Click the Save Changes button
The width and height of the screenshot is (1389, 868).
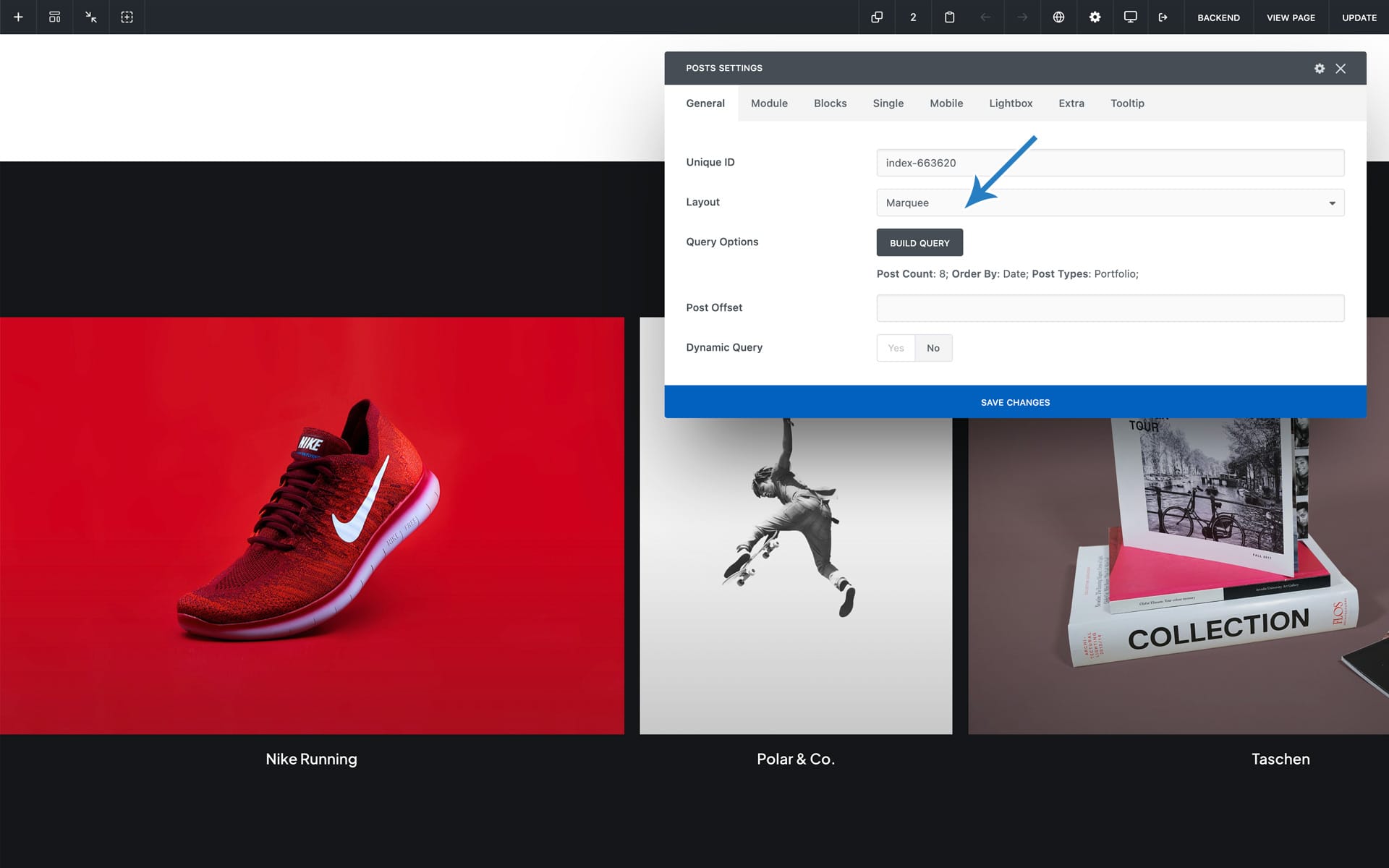1014,402
